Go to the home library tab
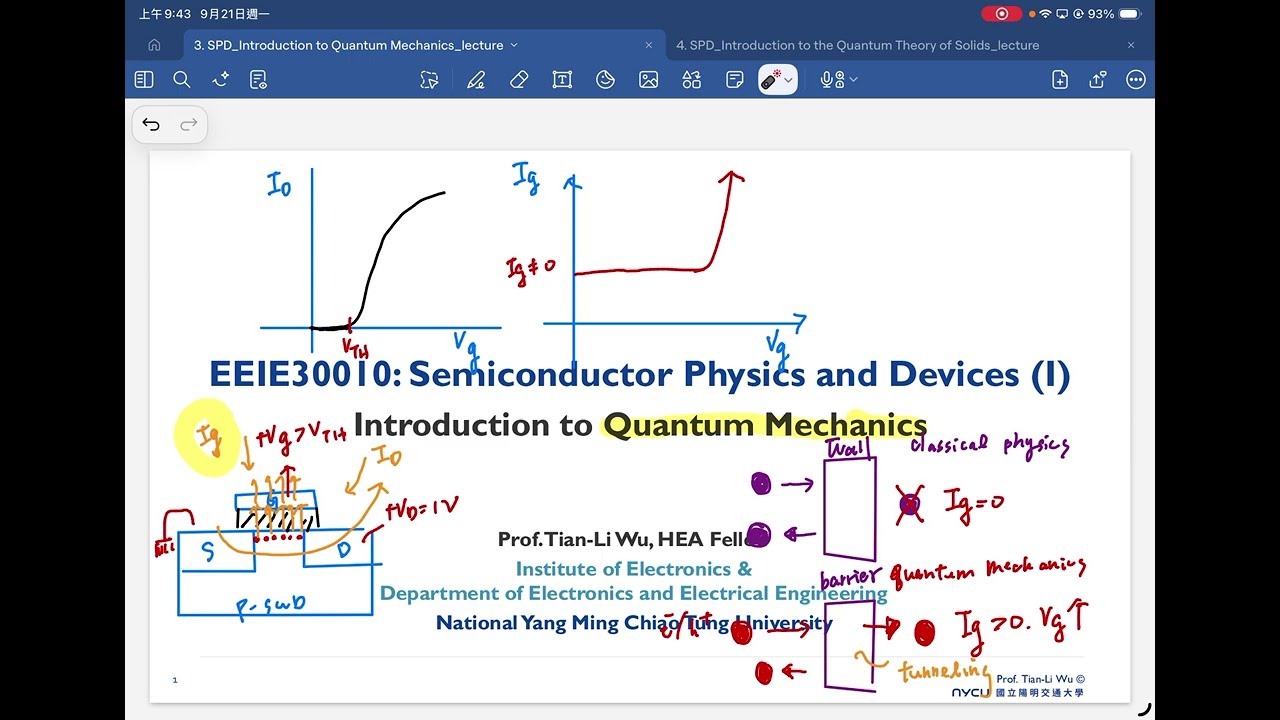Viewport: 1280px width, 720px height. point(154,45)
